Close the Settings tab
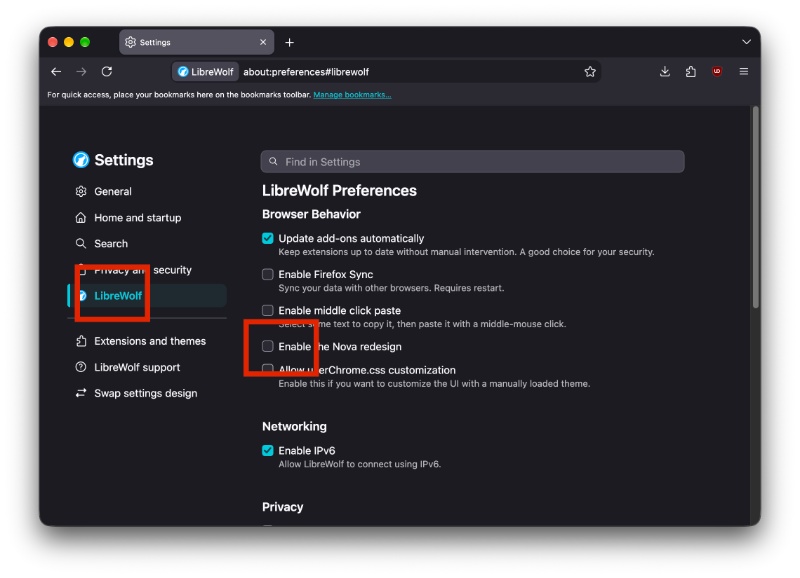800x578 pixels. coord(263,42)
